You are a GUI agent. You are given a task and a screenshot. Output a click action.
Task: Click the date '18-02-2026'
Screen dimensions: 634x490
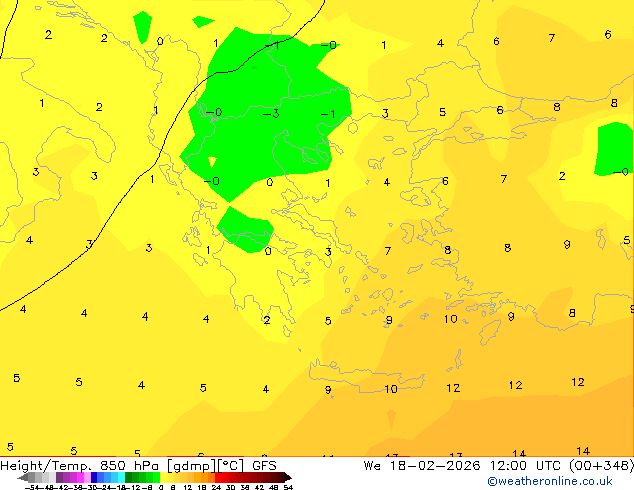click(x=435, y=465)
